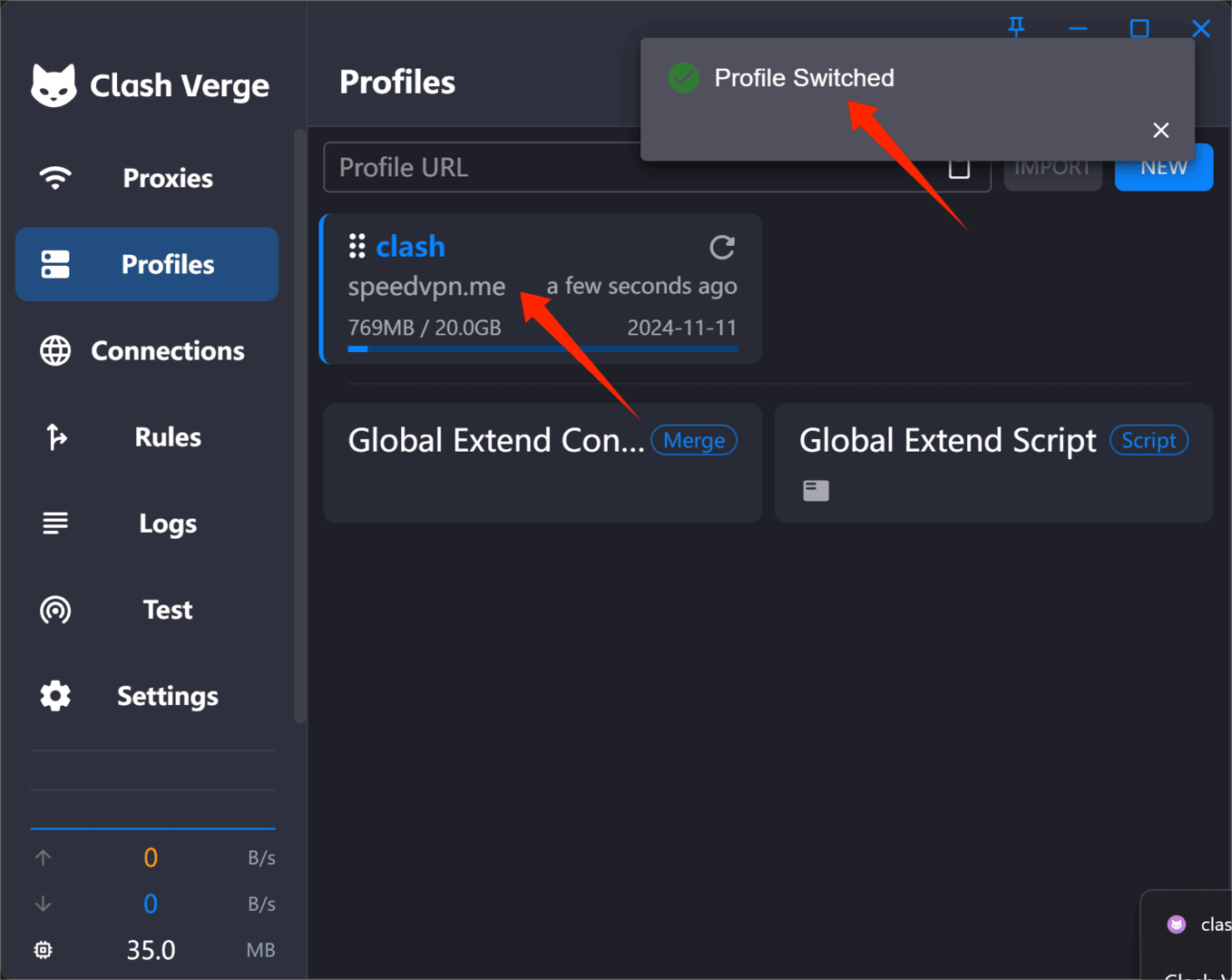Click the upload arrow speed icon
The width and height of the screenshot is (1232, 980).
tap(43, 857)
